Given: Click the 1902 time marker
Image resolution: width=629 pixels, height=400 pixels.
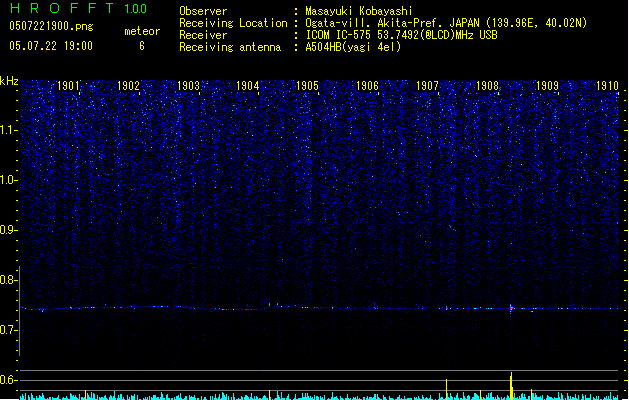Looking at the screenshot, I should point(128,86).
